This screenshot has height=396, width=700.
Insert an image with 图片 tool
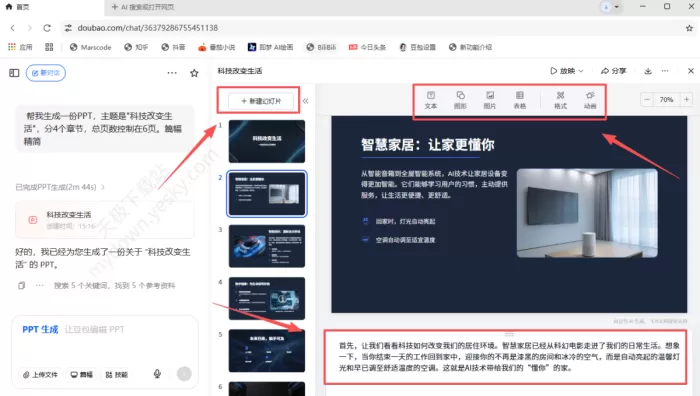pyautogui.click(x=490, y=100)
